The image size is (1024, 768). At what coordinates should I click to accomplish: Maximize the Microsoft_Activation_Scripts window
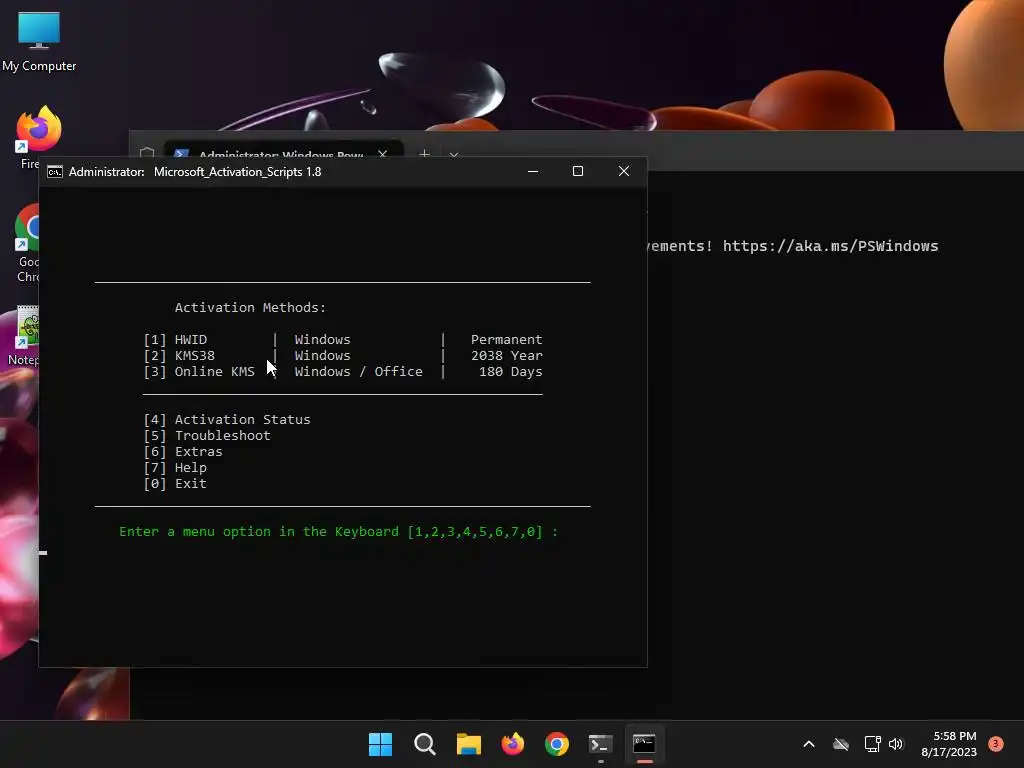[x=578, y=171]
